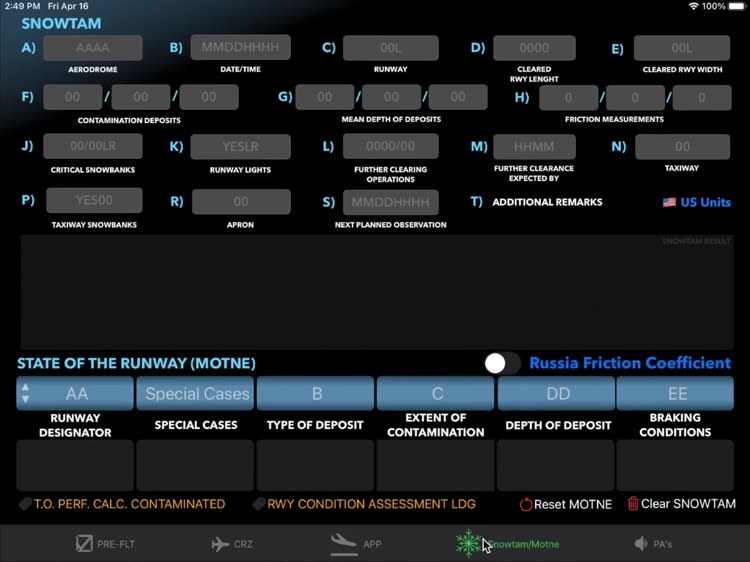This screenshot has height=562, width=750.
Task: Click the Reset MOTNE text
Action: tap(573, 504)
